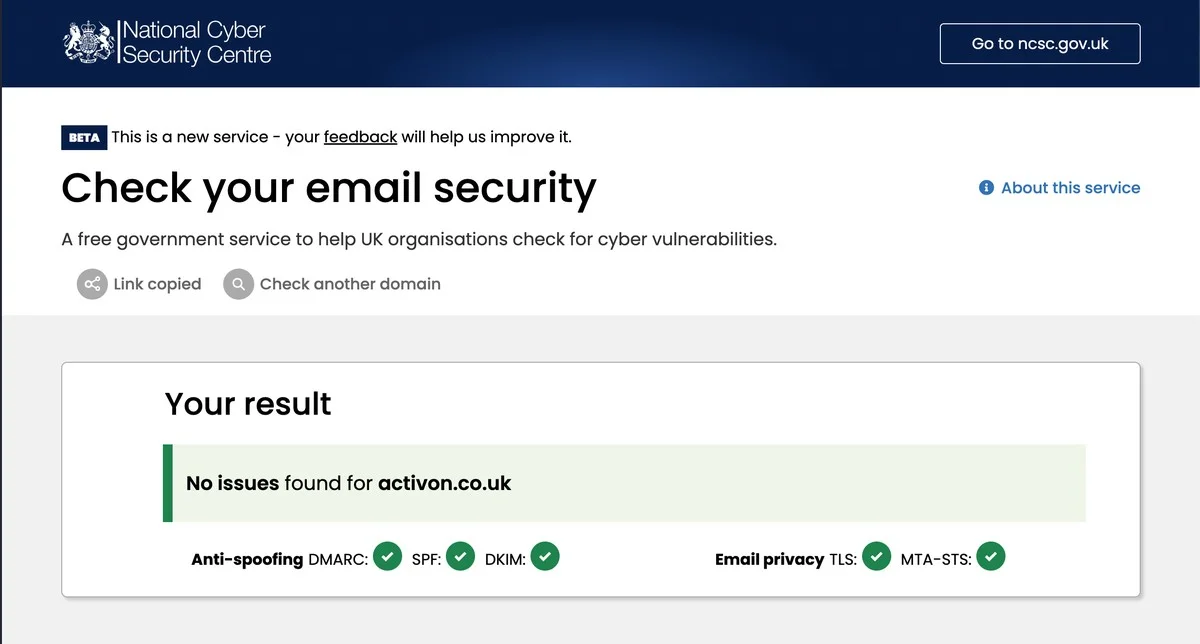Click the info icon next to About this service
Screen dimensions: 1200x644
[x=985, y=187]
